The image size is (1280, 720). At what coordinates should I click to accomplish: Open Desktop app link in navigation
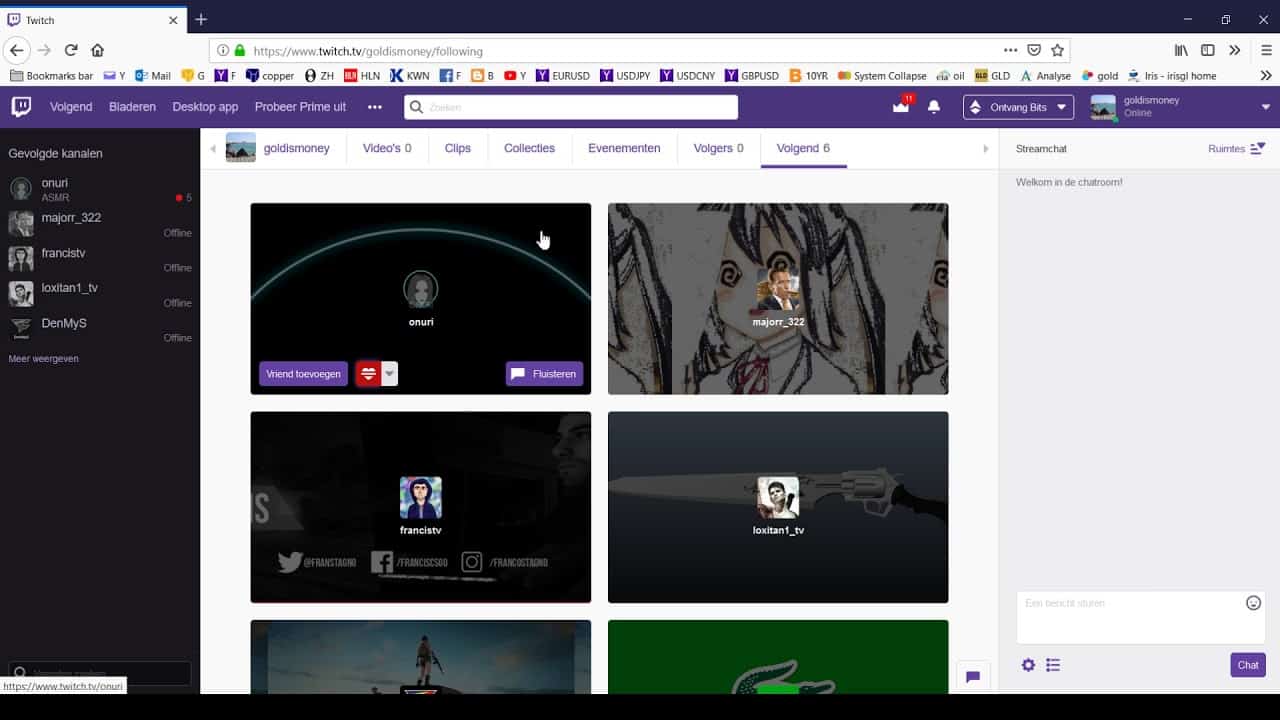click(205, 107)
